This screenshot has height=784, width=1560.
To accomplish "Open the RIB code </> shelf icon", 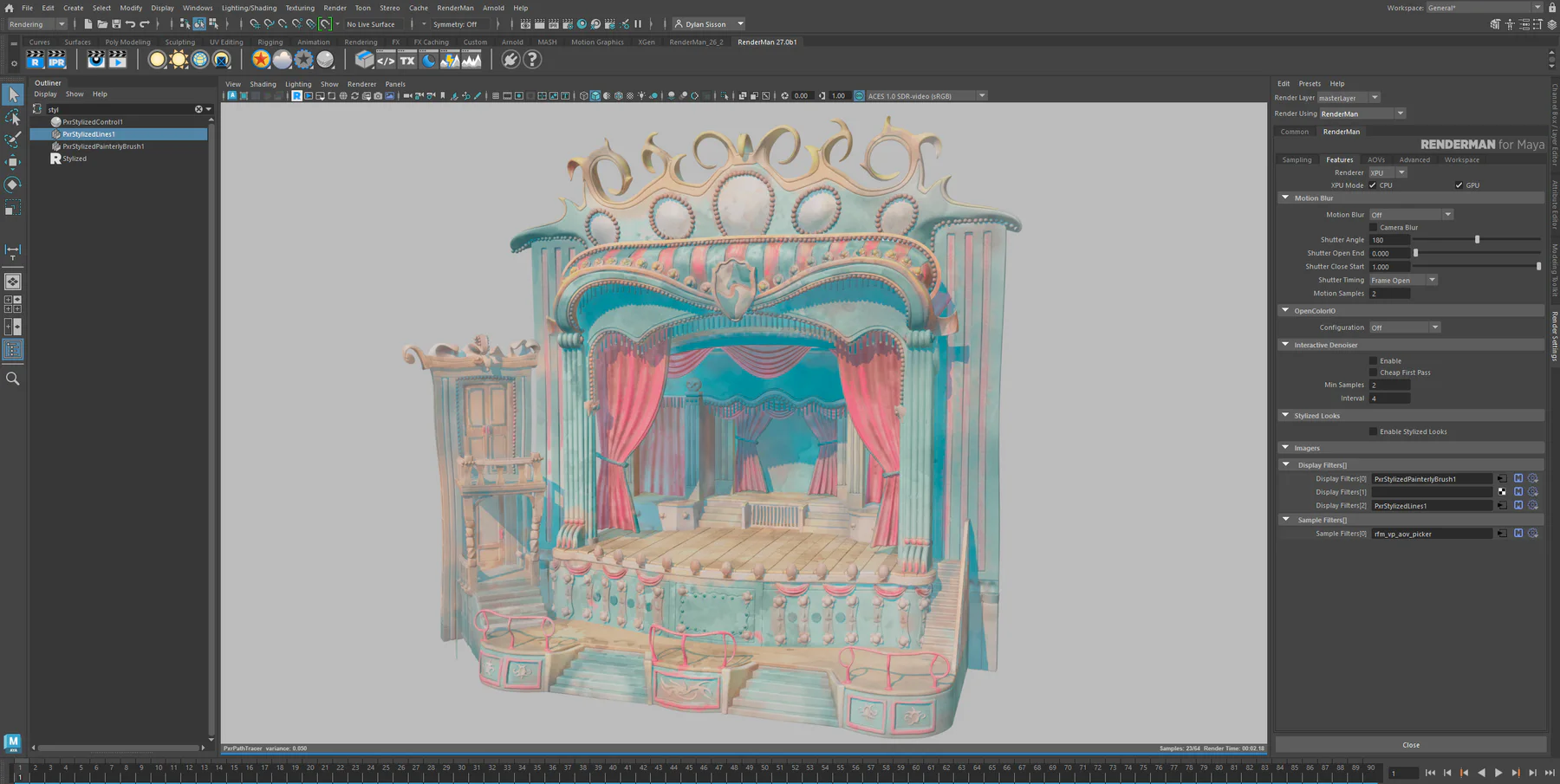I will (x=386, y=59).
